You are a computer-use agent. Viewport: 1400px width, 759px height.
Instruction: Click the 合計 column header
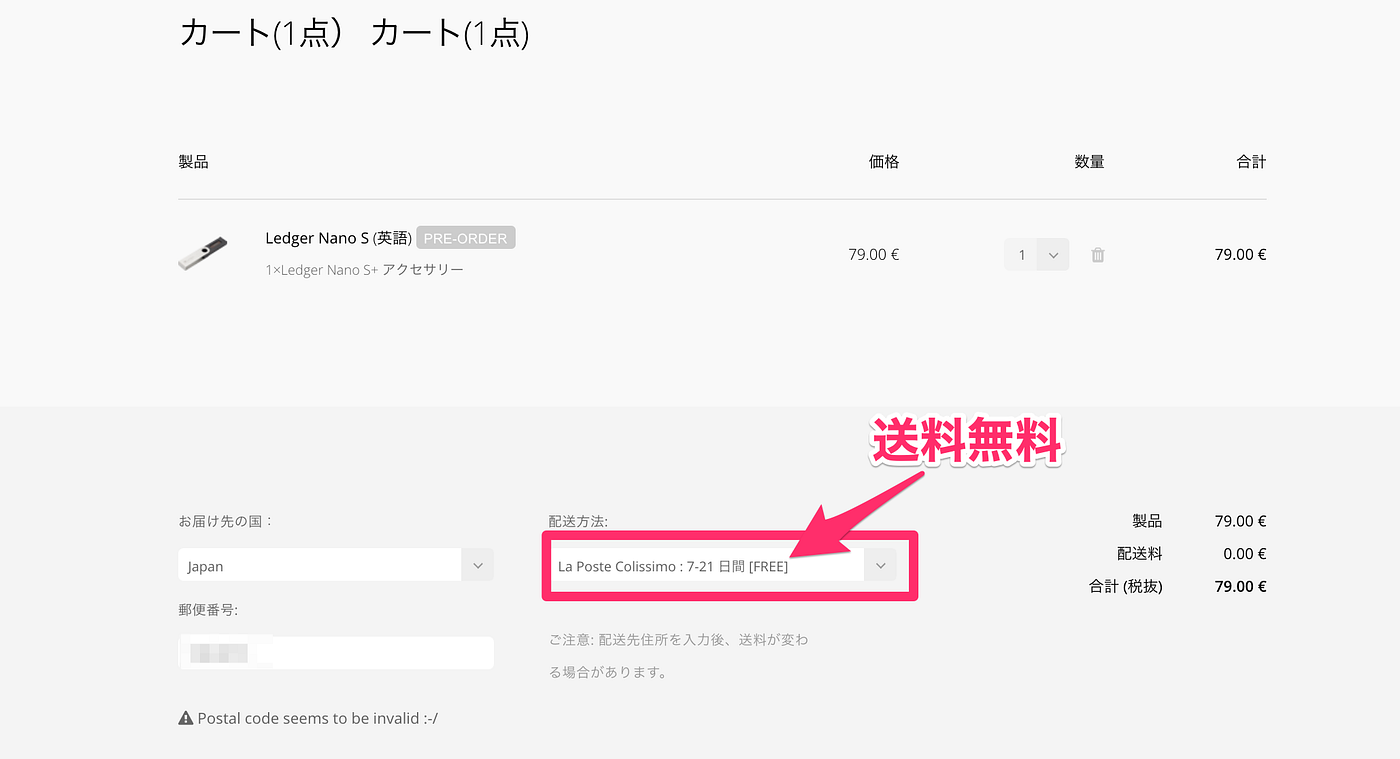(x=1251, y=162)
